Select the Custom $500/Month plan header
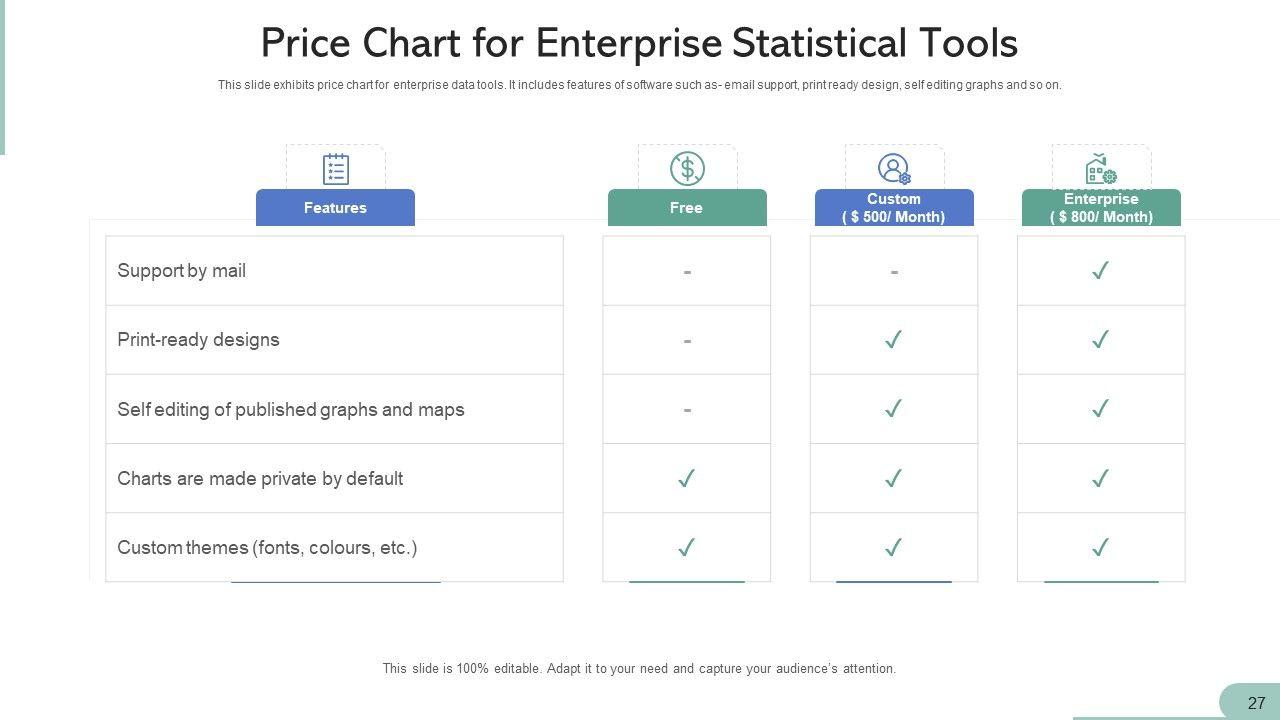 [894, 208]
